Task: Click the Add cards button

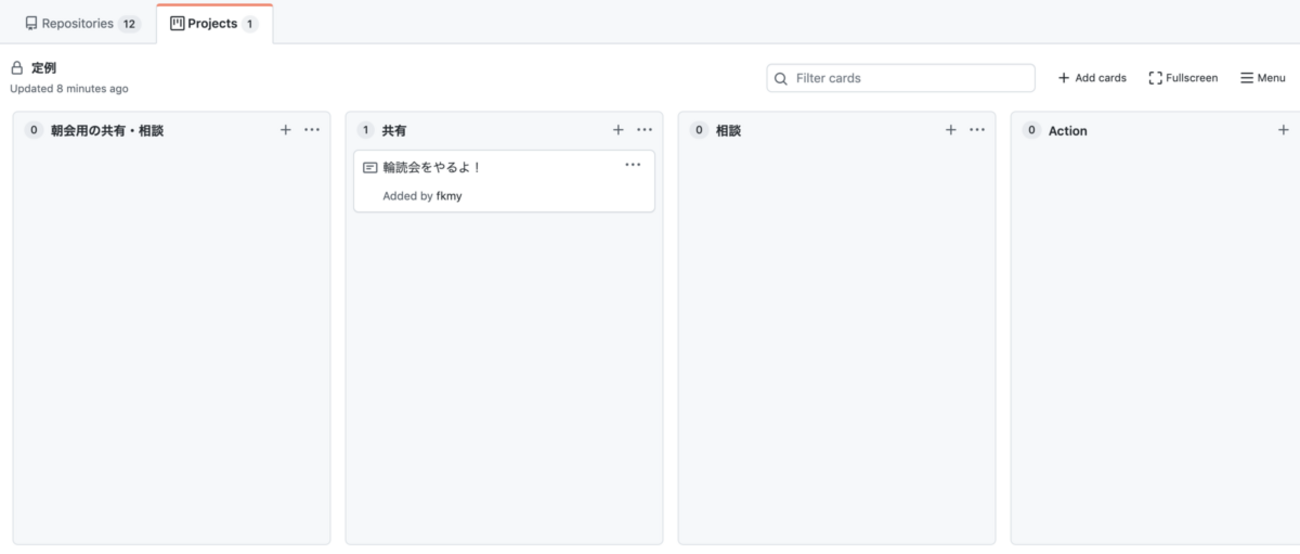Action: (1092, 78)
